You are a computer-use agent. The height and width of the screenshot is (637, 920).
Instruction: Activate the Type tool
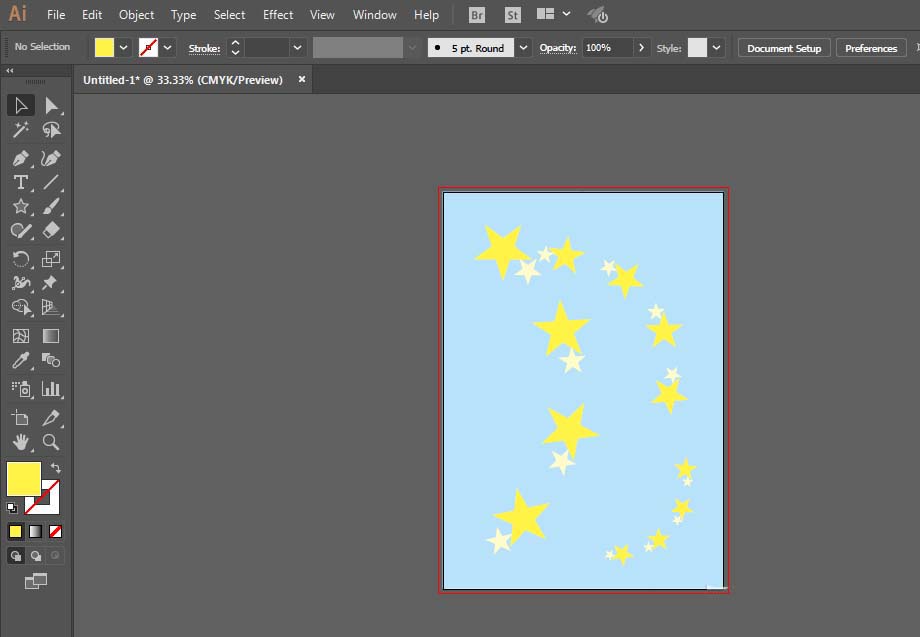21,182
